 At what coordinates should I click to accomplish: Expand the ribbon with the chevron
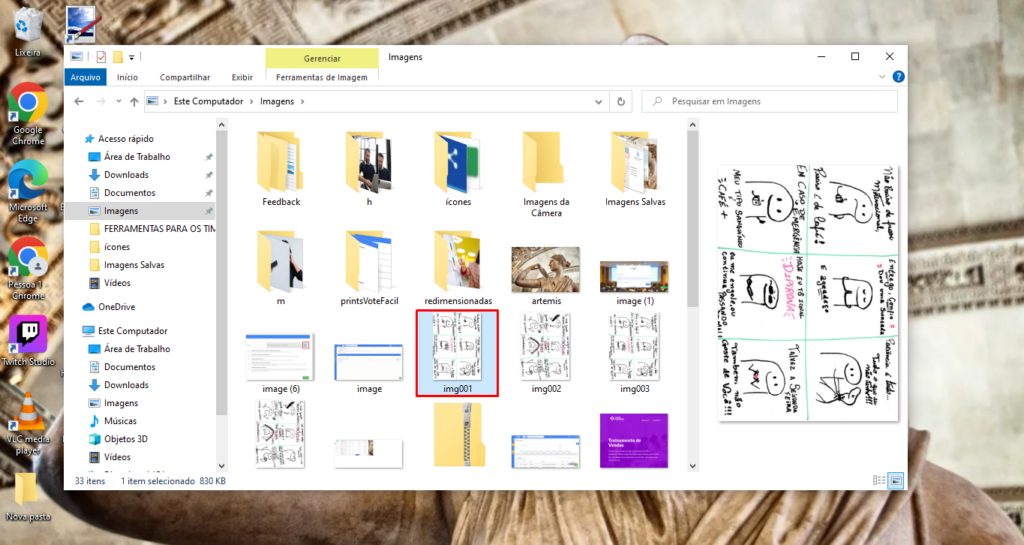tap(882, 77)
